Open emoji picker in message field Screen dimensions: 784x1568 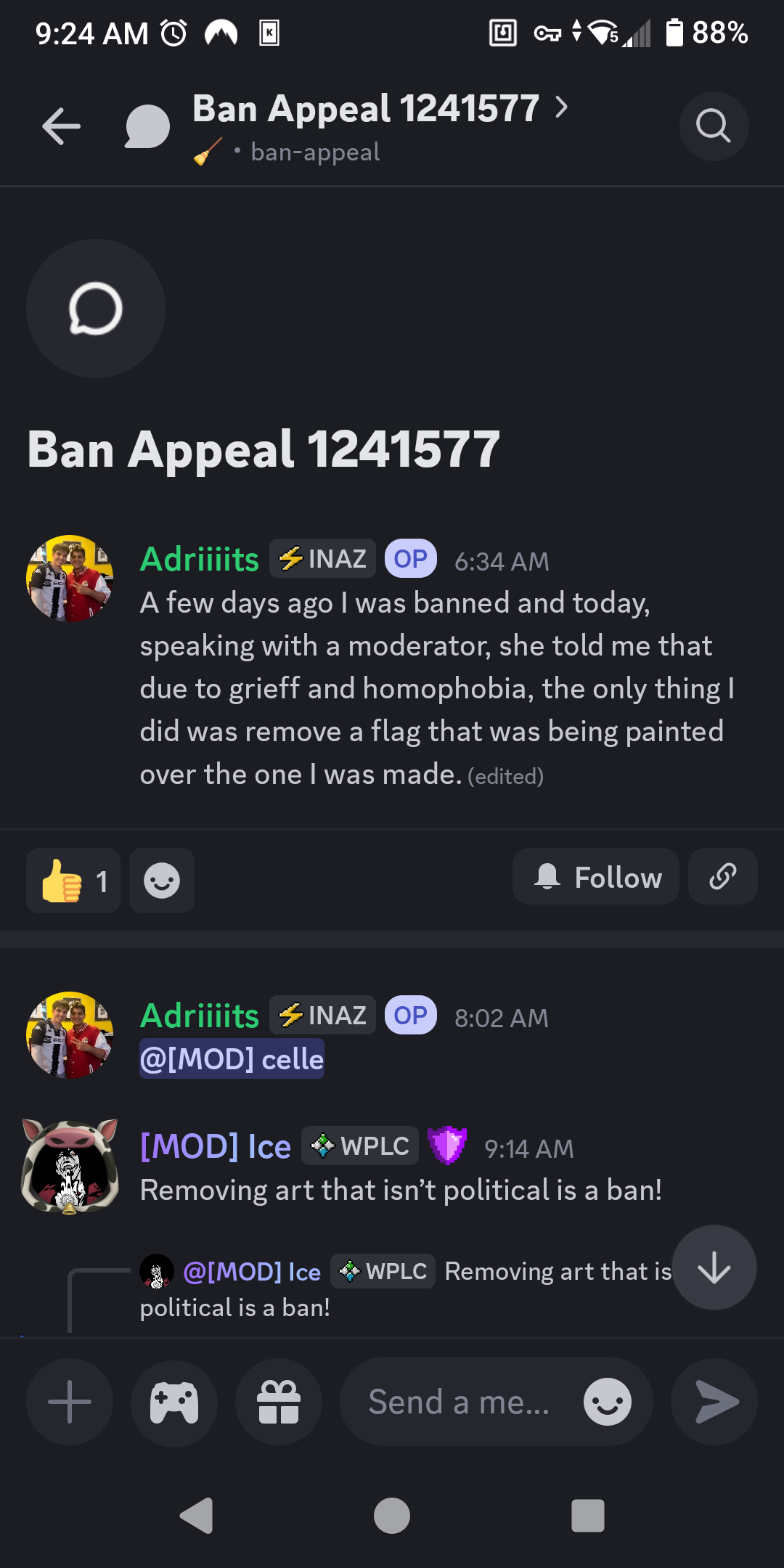[x=608, y=1402]
